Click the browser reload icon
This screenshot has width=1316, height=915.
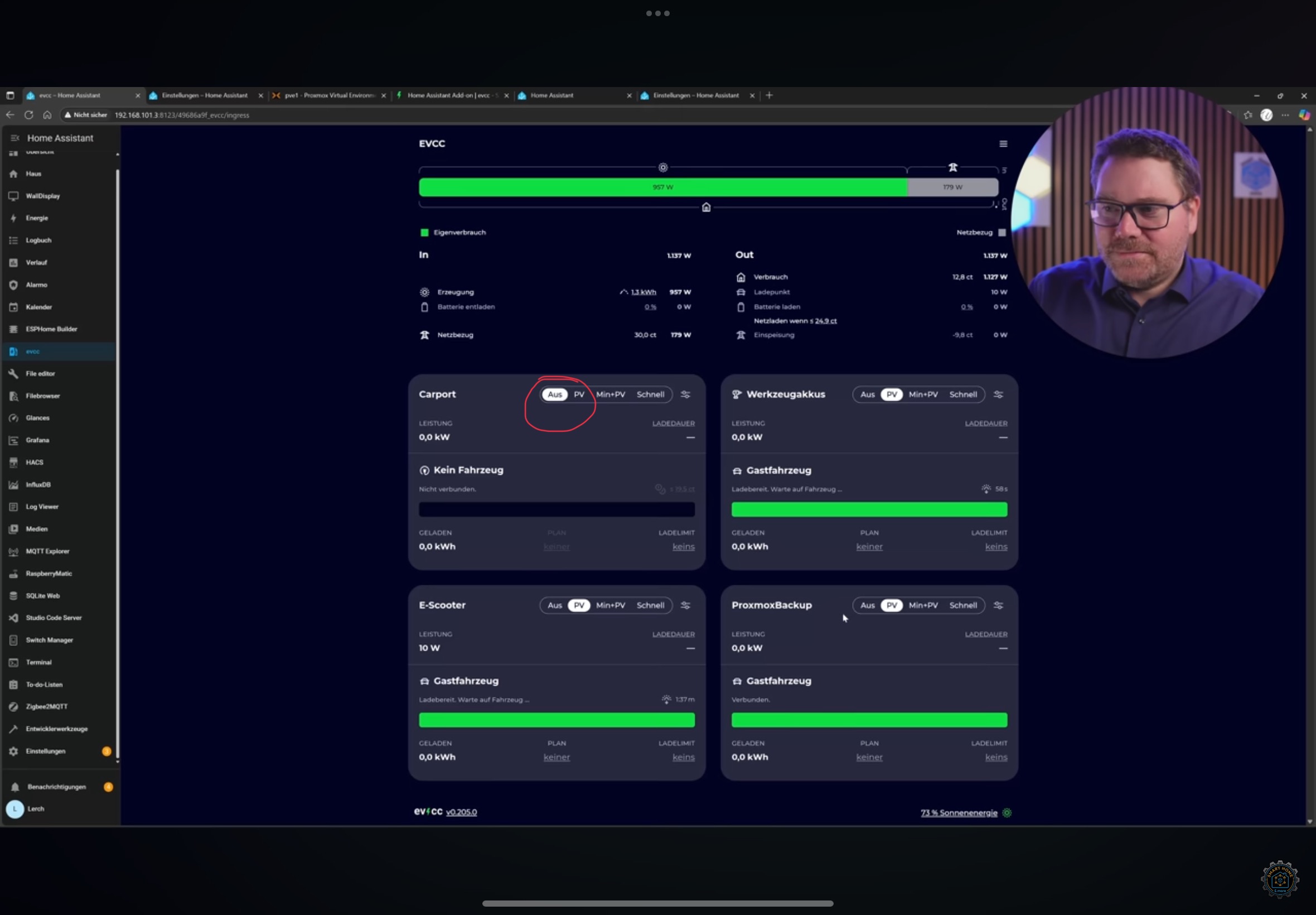tap(28, 115)
